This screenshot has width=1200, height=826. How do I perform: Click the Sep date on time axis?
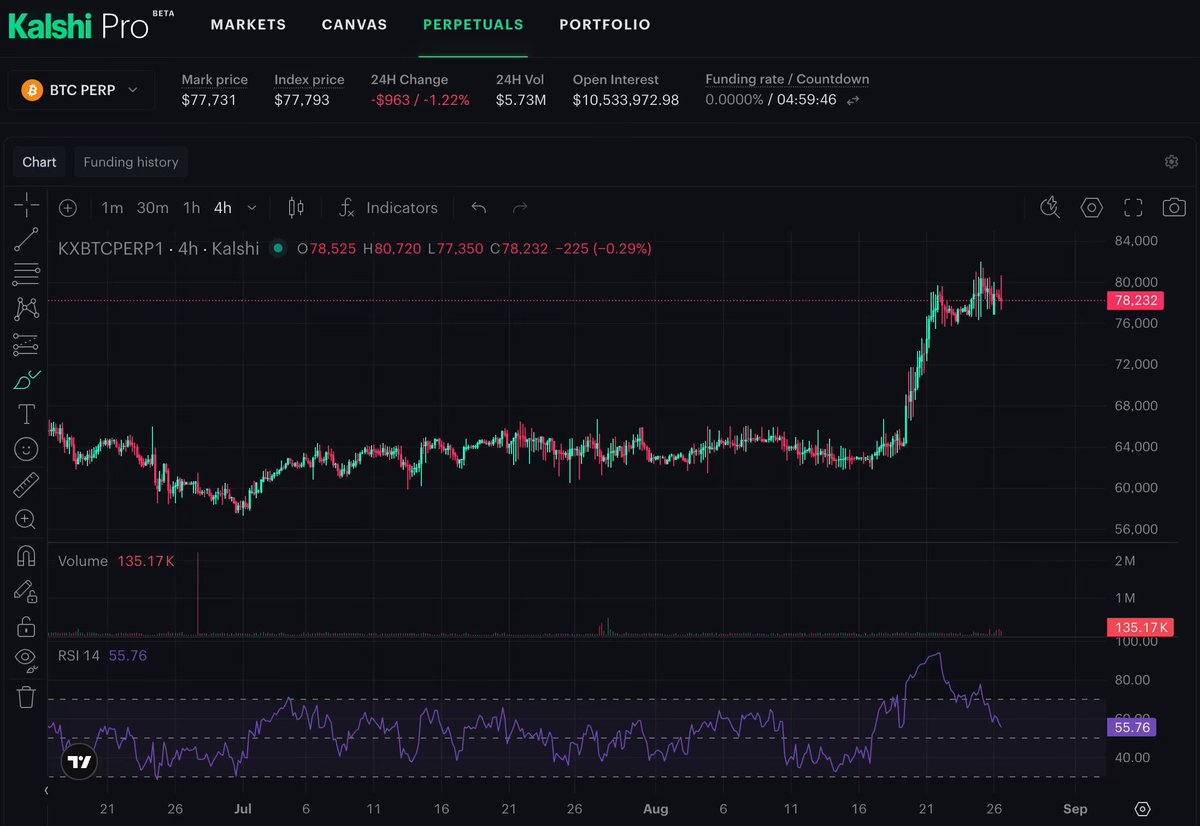pyautogui.click(x=1075, y=808)
